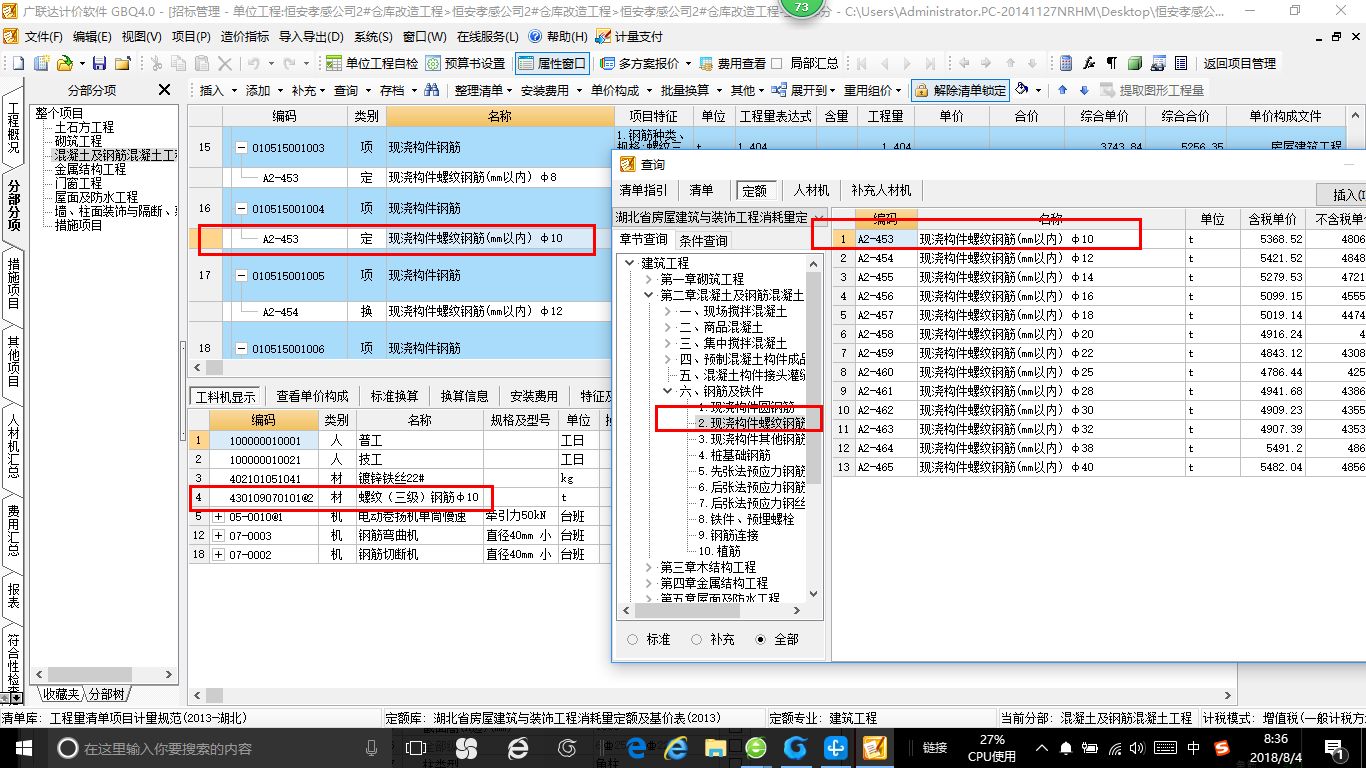Open File Explorer from taskbar

point(716,748)
